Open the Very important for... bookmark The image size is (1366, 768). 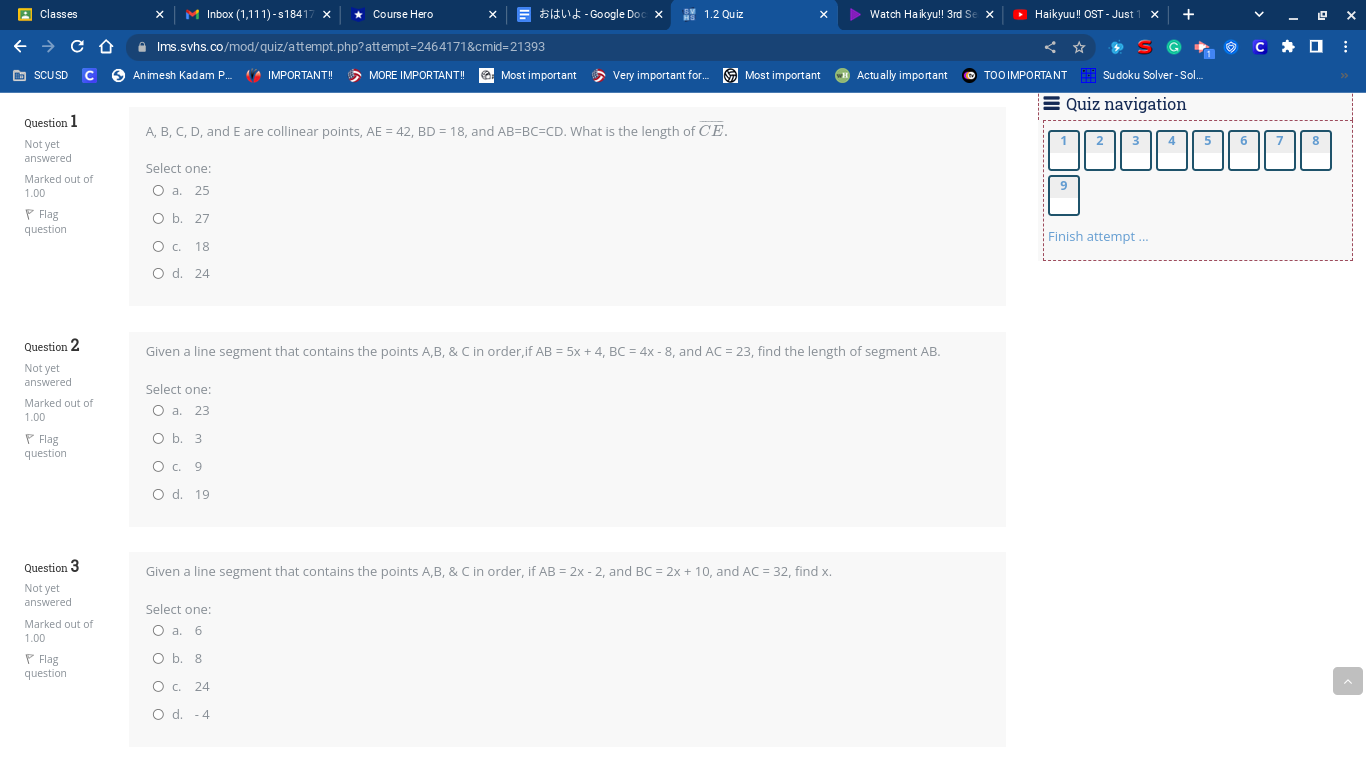[x=650, y=75]
